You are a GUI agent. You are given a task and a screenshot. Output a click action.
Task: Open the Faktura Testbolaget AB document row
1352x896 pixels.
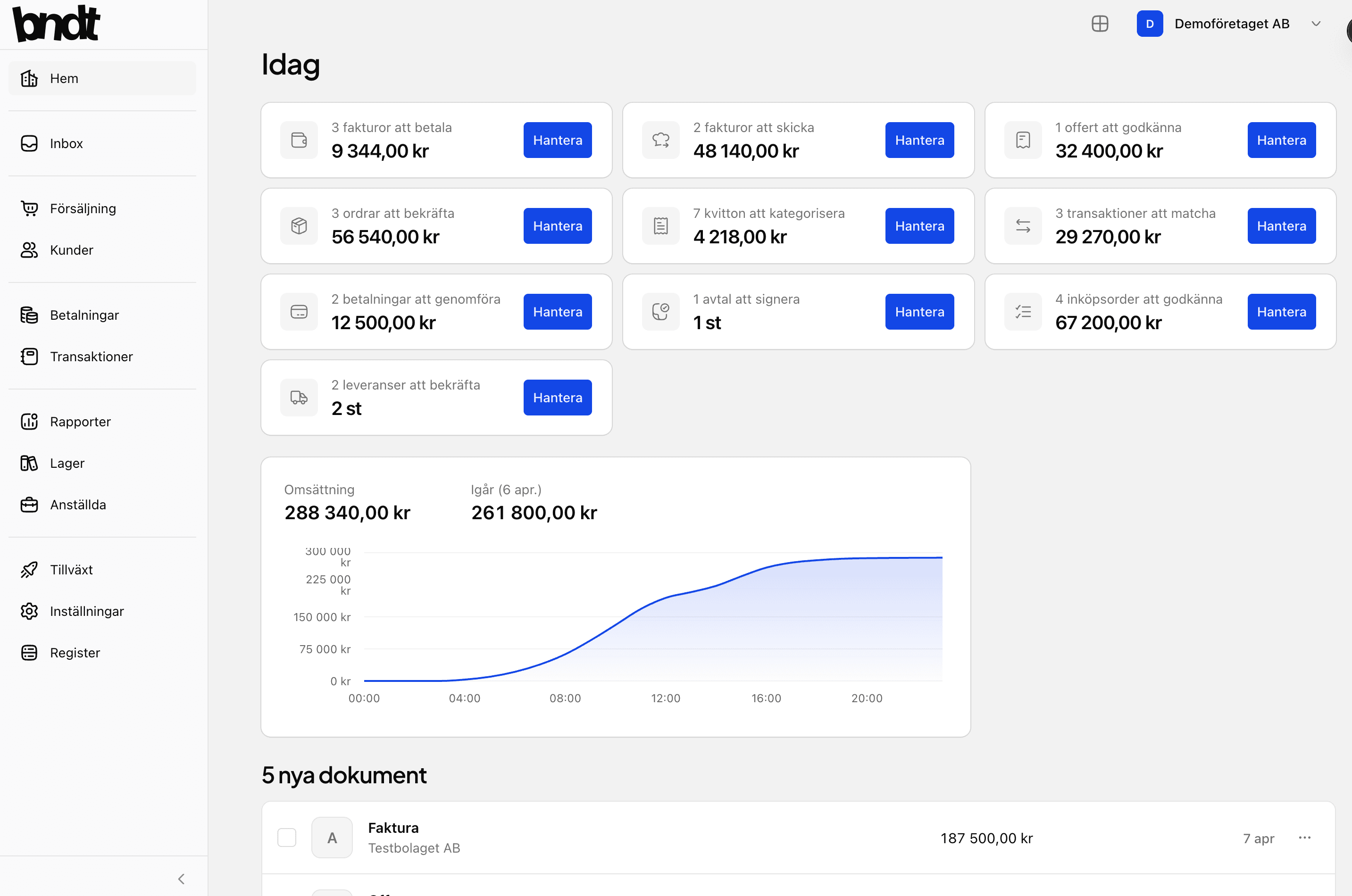[x=629, y=838]
